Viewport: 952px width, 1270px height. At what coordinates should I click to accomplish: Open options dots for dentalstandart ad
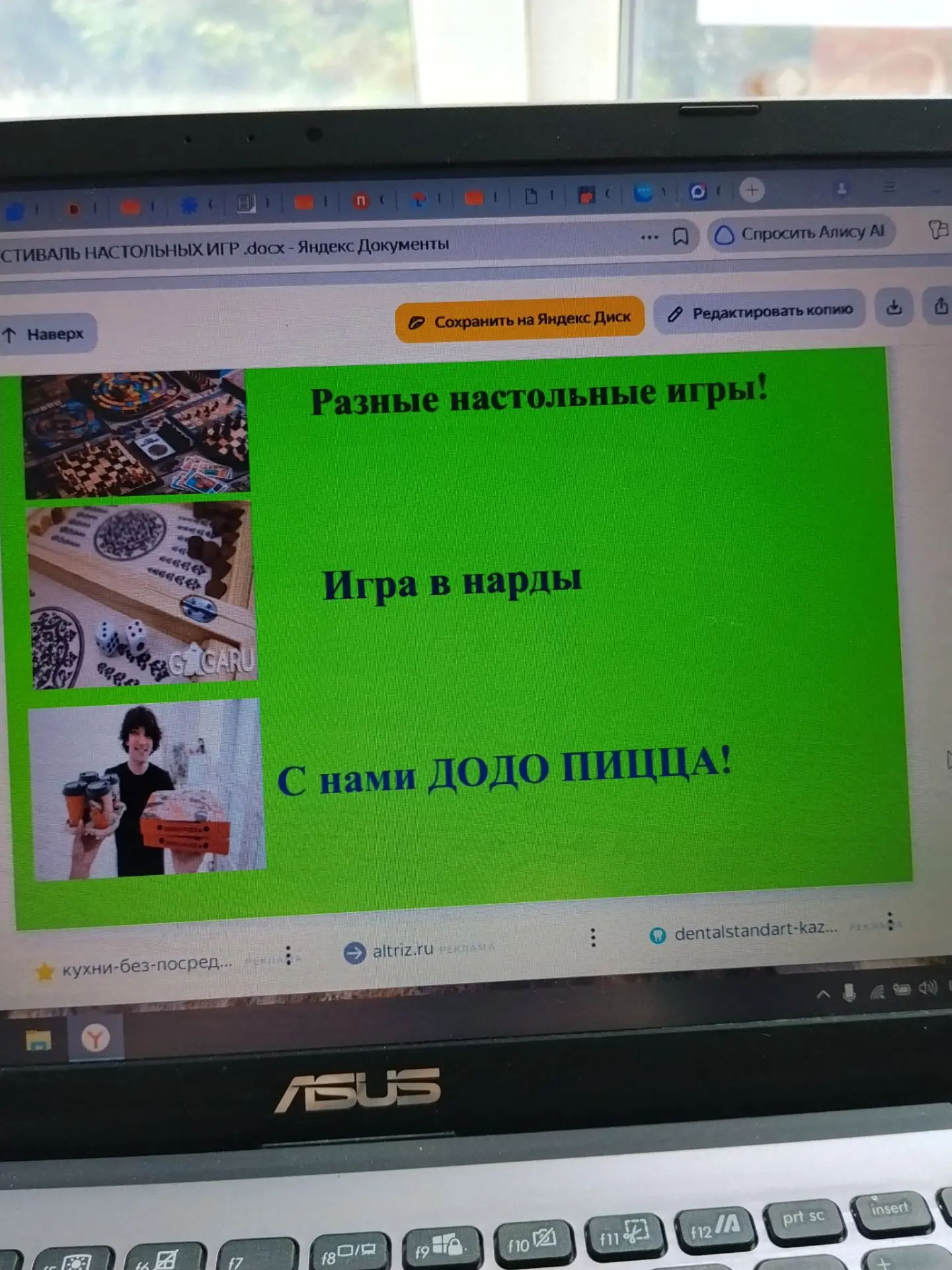891,921
